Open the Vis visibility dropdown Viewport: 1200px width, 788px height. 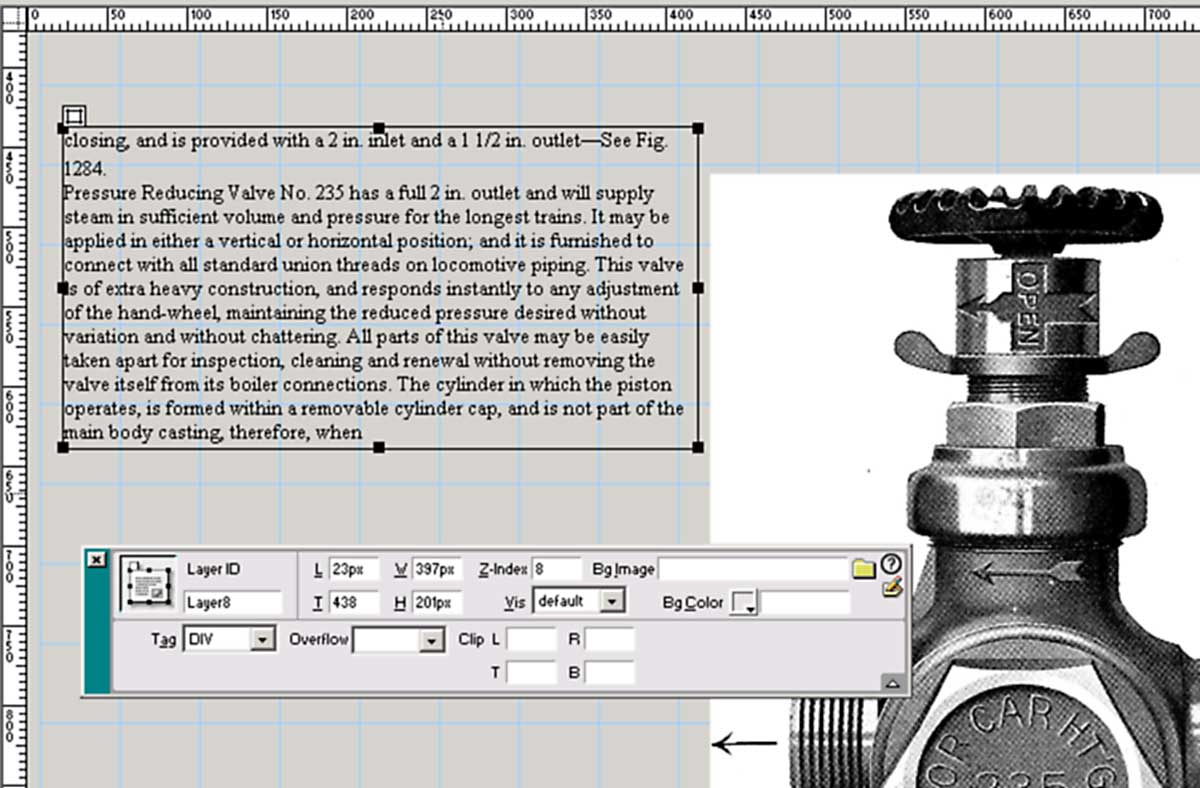pos(614,602)
